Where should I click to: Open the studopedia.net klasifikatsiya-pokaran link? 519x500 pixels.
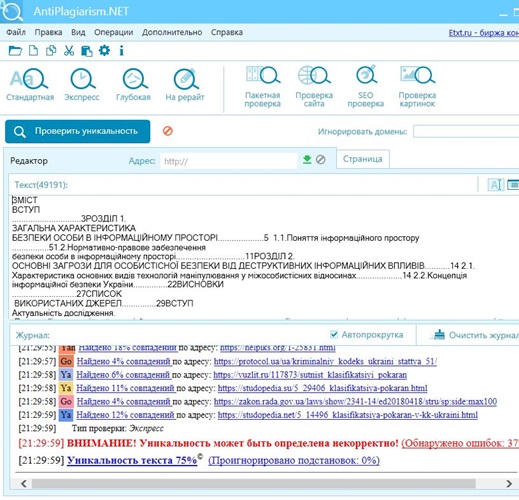coord(348,415)
